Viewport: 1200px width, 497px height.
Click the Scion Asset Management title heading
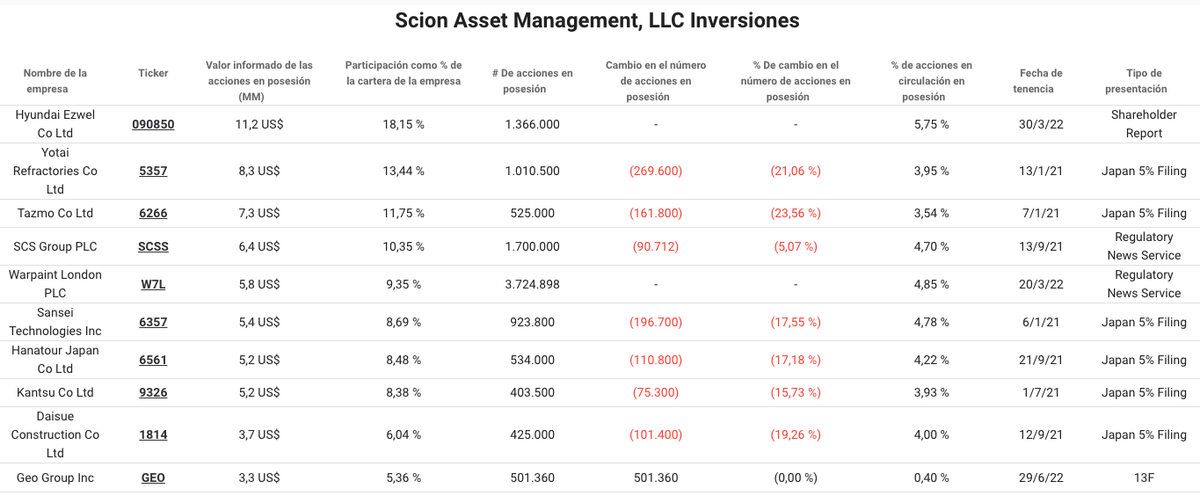[597, 20]
